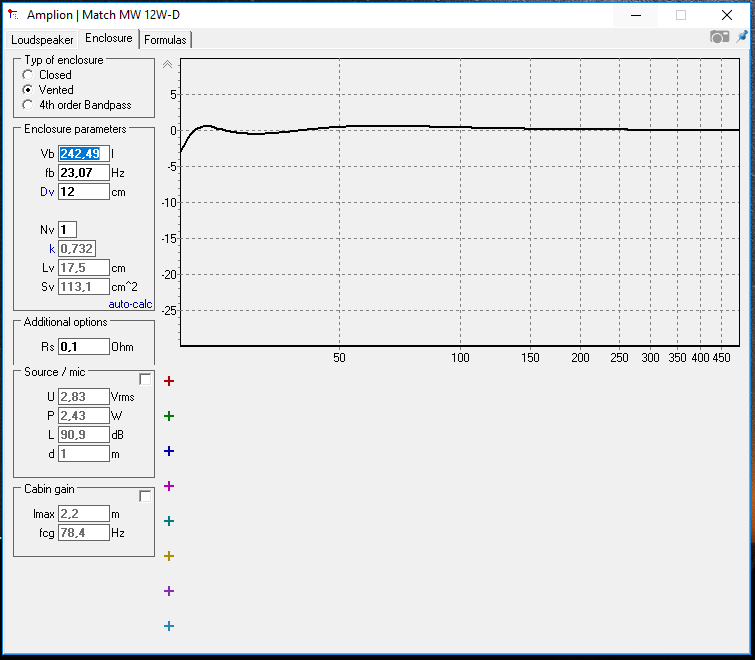Click the red plus curve icon
This screenshot has width=755, height=660.
(x=169, y=381)
